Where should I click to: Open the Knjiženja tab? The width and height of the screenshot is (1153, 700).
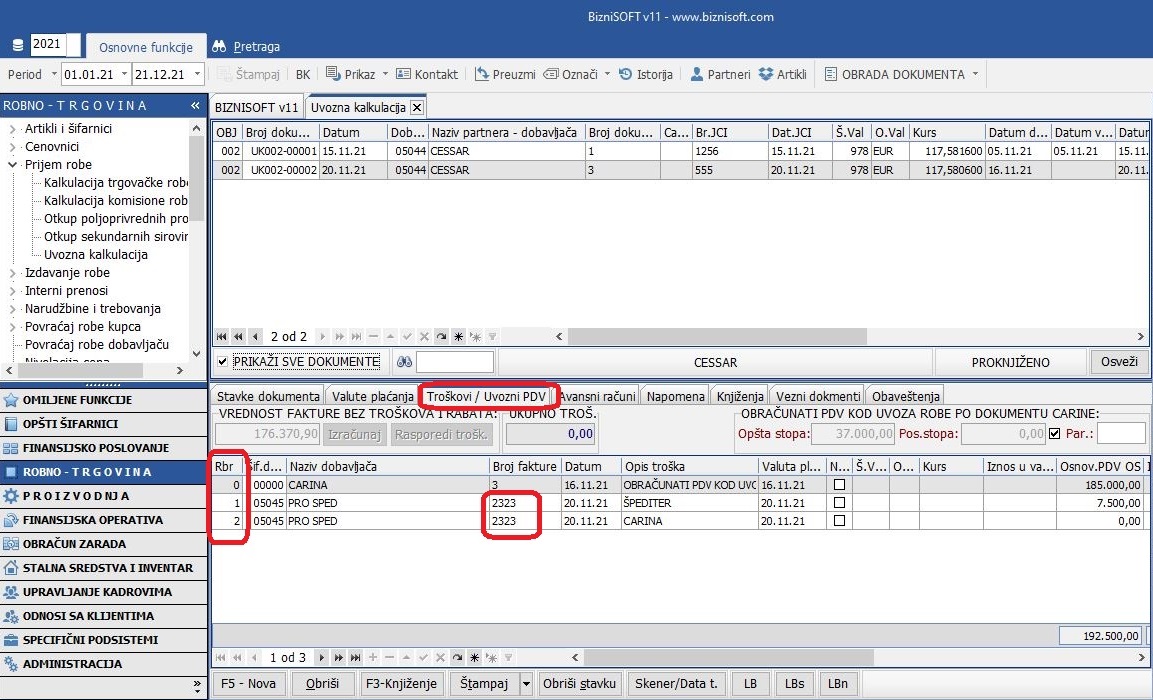[x=740, y=396]
